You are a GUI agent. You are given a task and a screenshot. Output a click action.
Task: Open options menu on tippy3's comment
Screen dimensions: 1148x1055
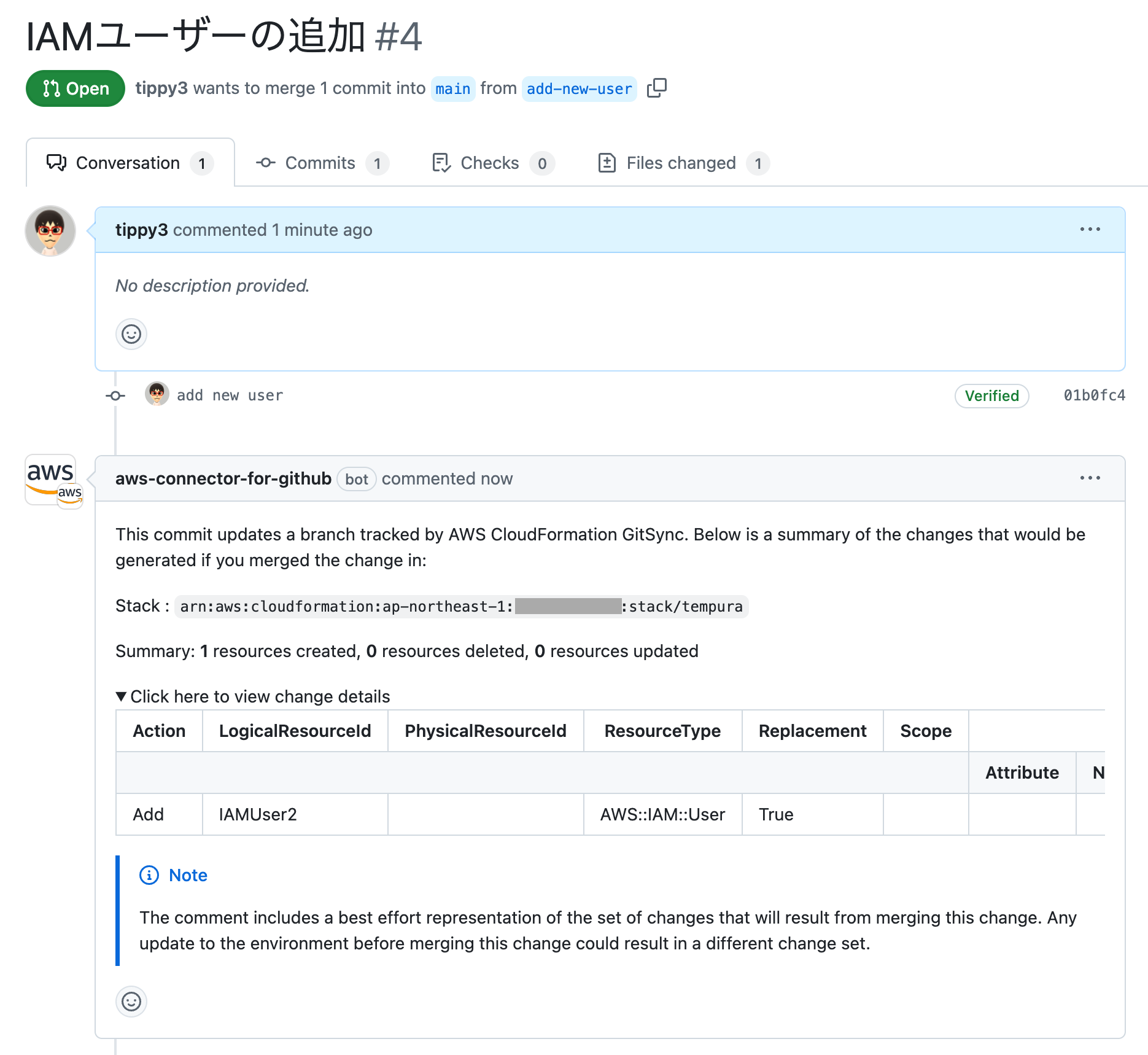click(x=1090, y=229)
